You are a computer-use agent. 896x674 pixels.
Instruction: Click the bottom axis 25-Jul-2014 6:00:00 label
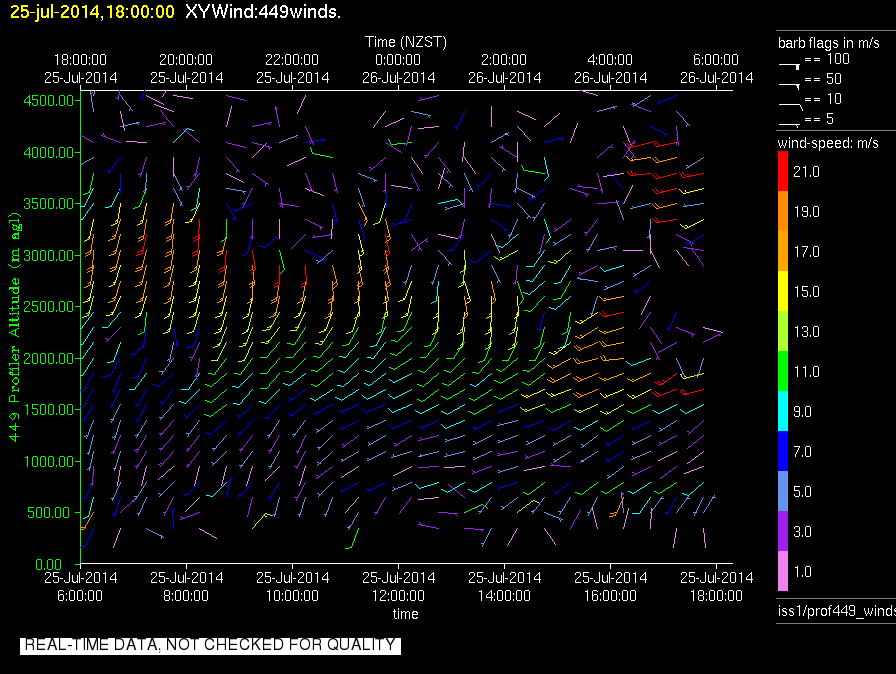point(81,587)
